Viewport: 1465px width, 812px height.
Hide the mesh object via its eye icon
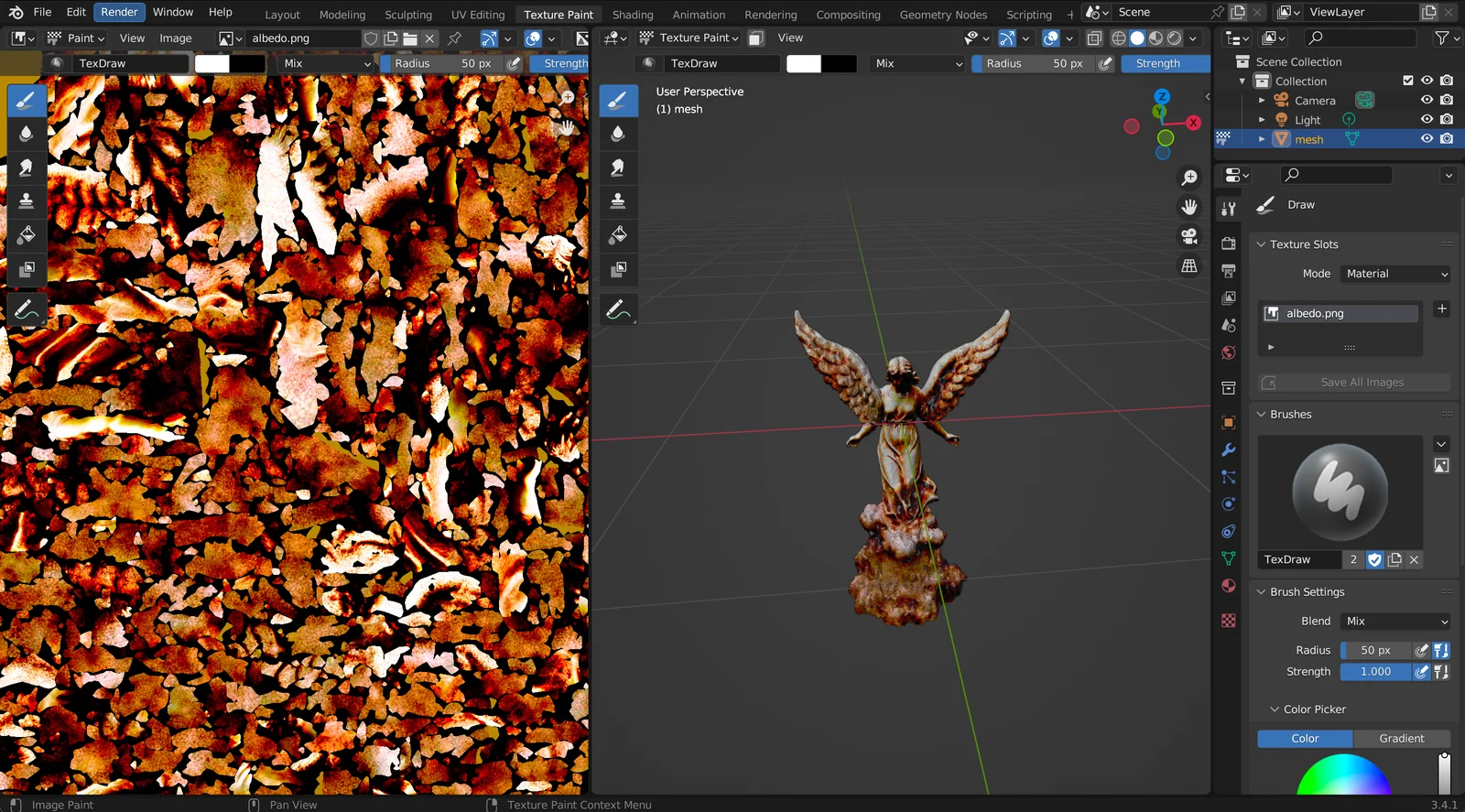(1427, 139)
